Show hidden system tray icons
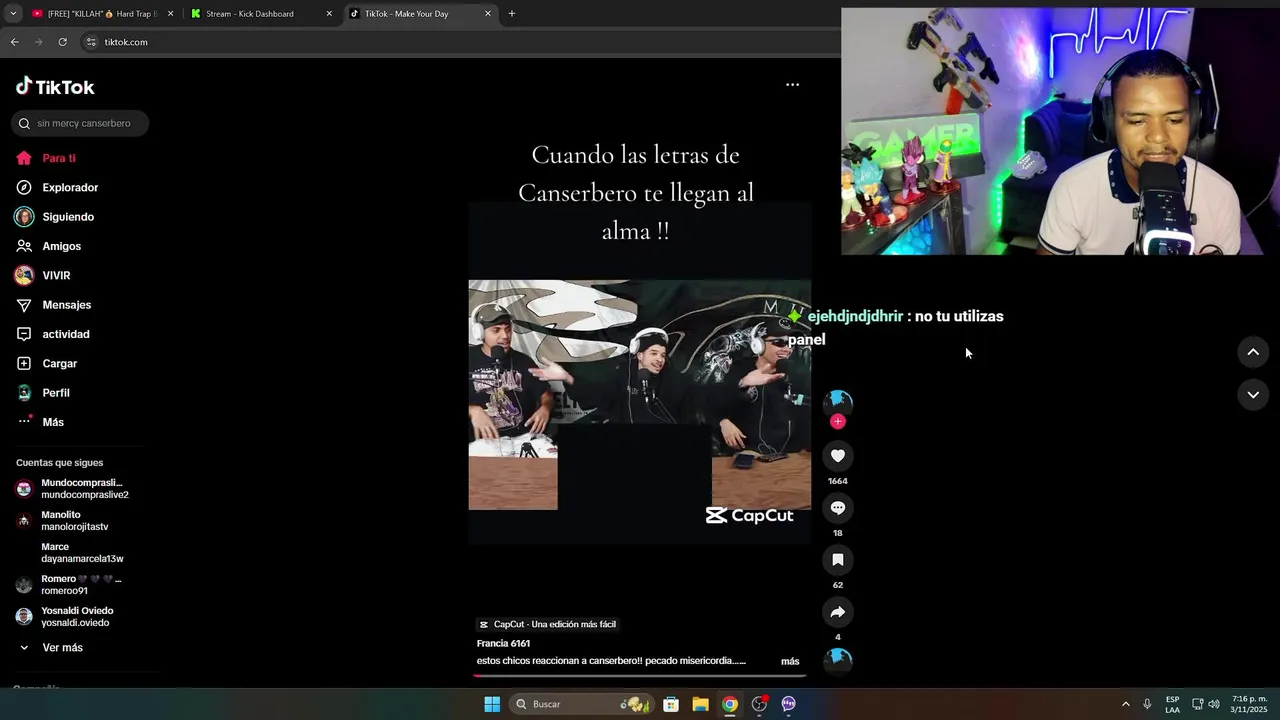The image size is (1280, 720). [1125, 704]
